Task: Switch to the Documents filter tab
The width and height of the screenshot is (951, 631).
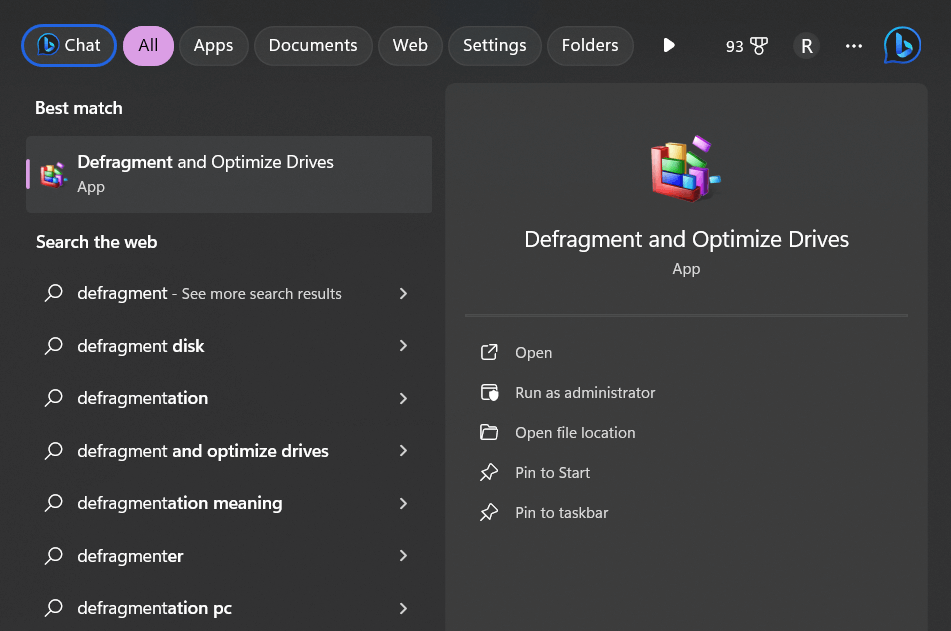Action: click(313, 46)
